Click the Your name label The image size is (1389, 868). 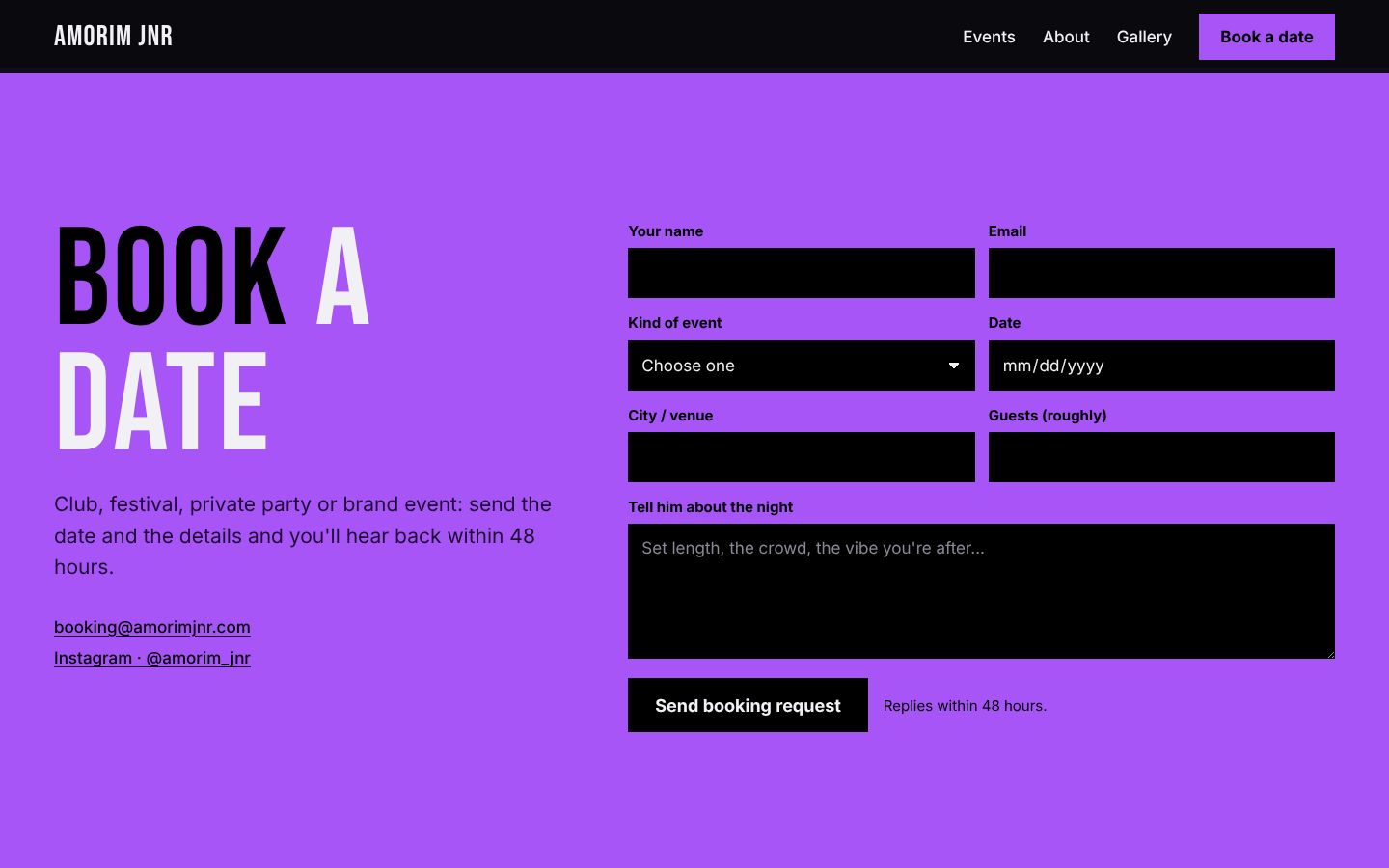(666, 231)
